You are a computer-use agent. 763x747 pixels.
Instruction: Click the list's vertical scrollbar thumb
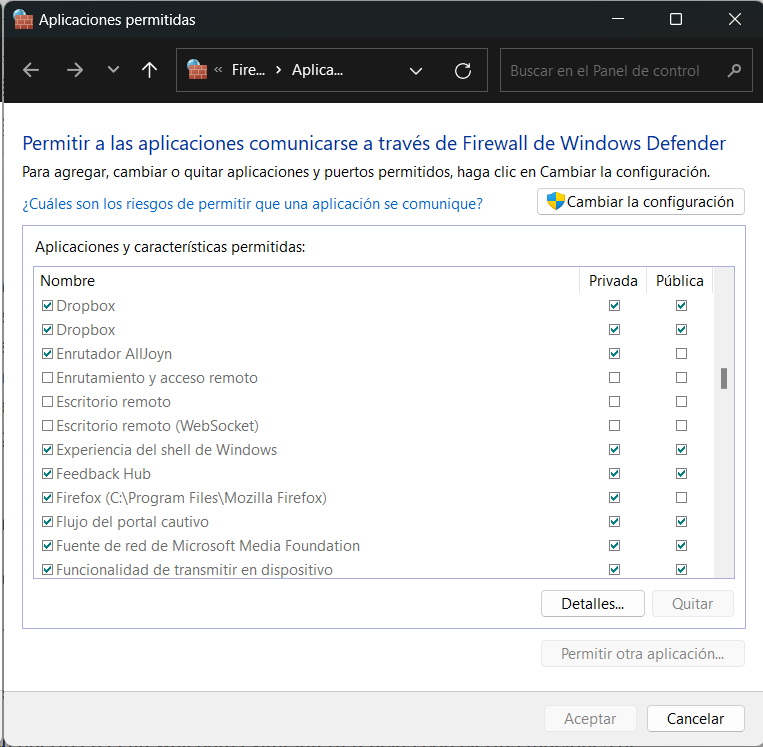point(724,378)
